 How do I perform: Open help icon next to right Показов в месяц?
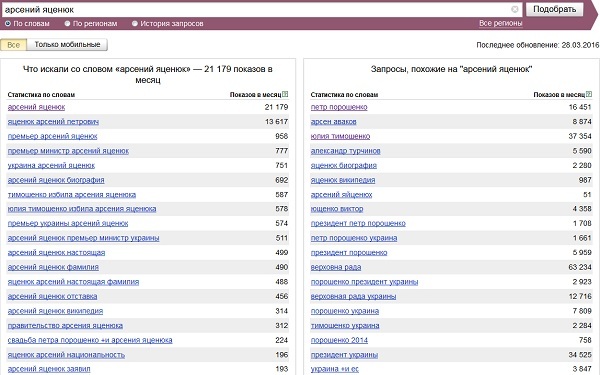tap(589, 94)
